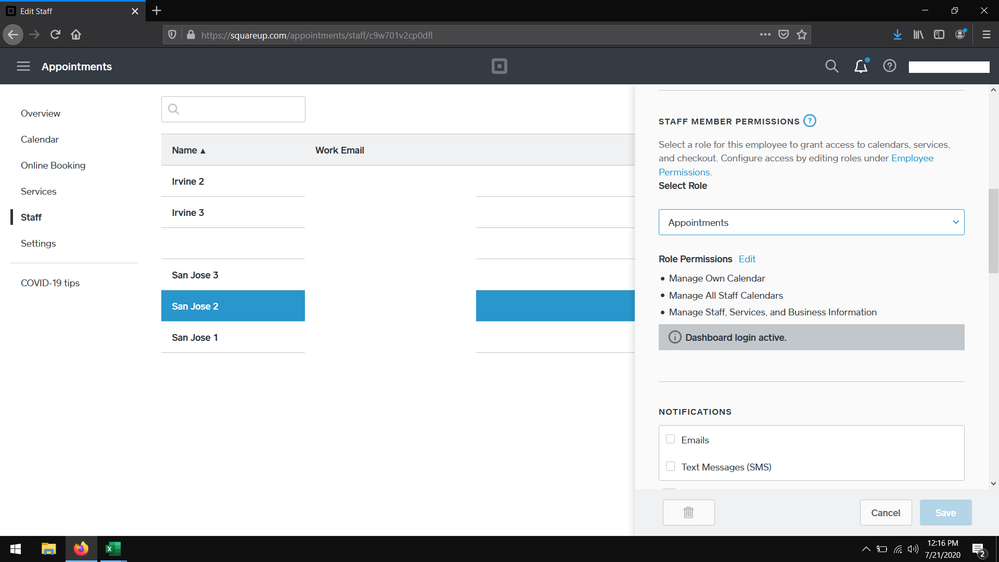Open Online Booking section
This screenshot has width=999, height=562.
[x=53, y=165]
